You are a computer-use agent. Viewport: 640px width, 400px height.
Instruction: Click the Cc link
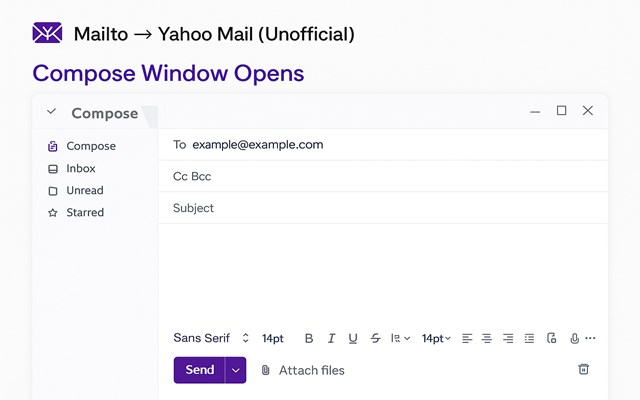pos(180,176)
